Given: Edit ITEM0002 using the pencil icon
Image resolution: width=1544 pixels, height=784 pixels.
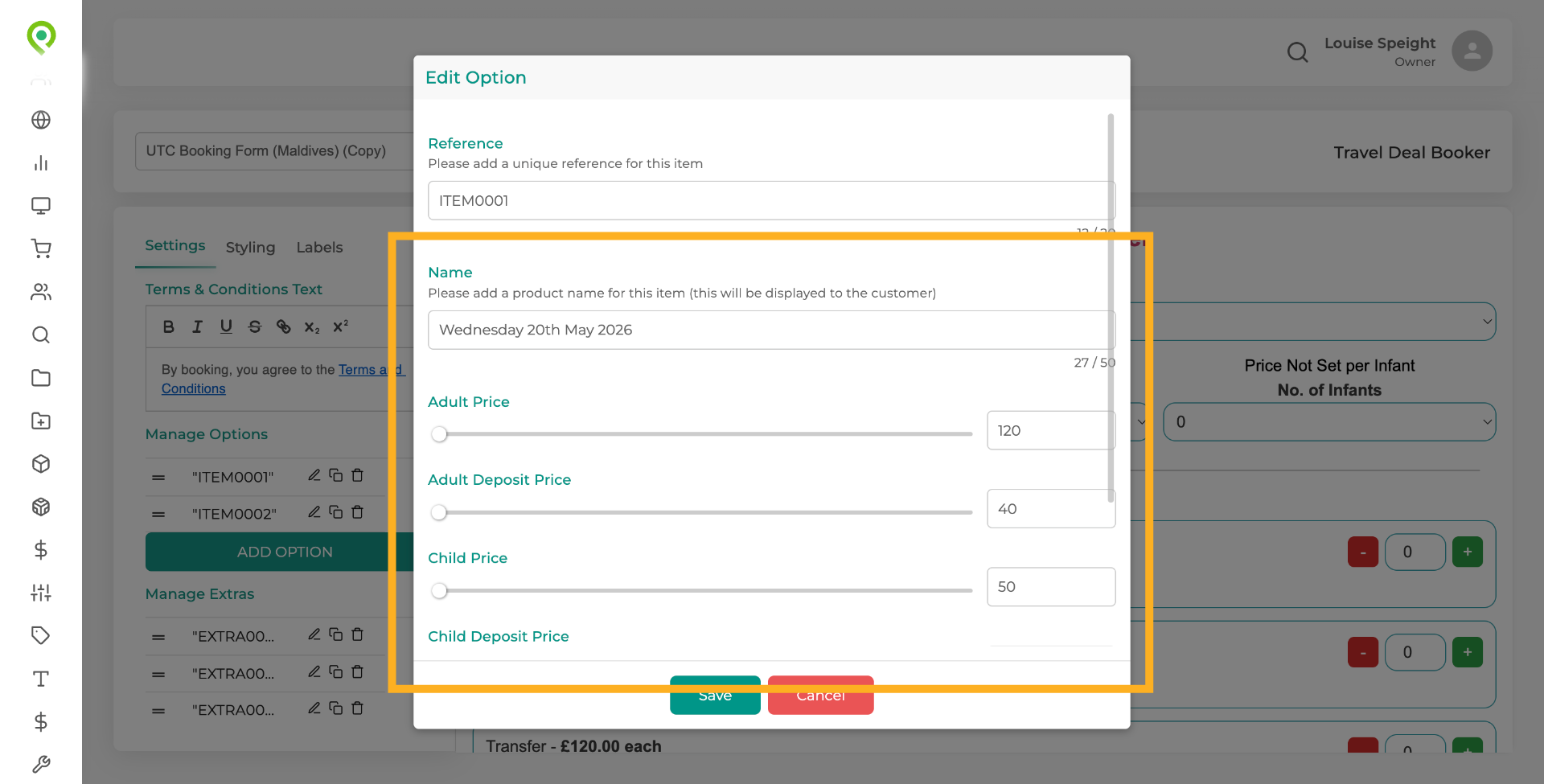Looking at the screenshot, I should coord(314,511).
